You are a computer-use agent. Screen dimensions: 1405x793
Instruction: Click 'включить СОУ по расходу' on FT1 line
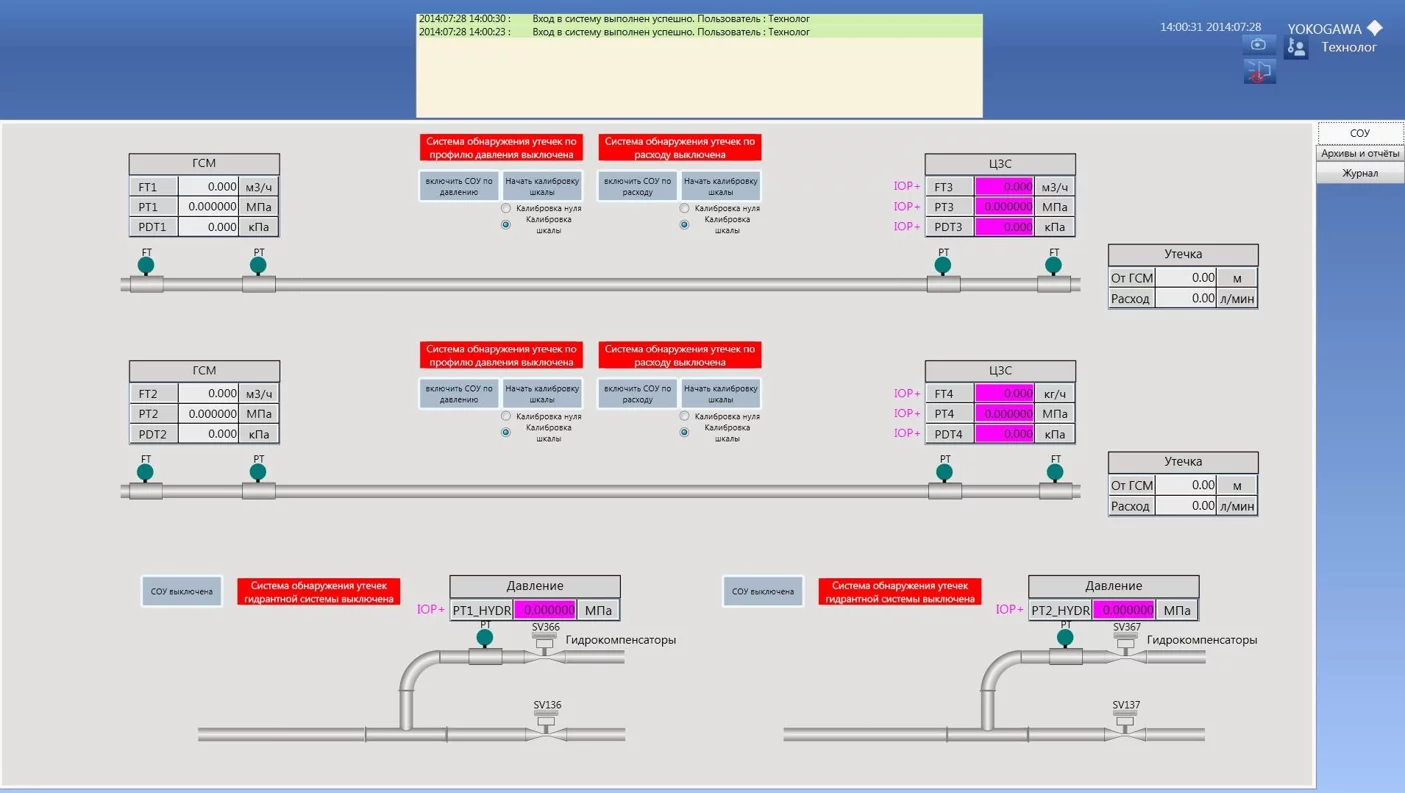[638, 186]
